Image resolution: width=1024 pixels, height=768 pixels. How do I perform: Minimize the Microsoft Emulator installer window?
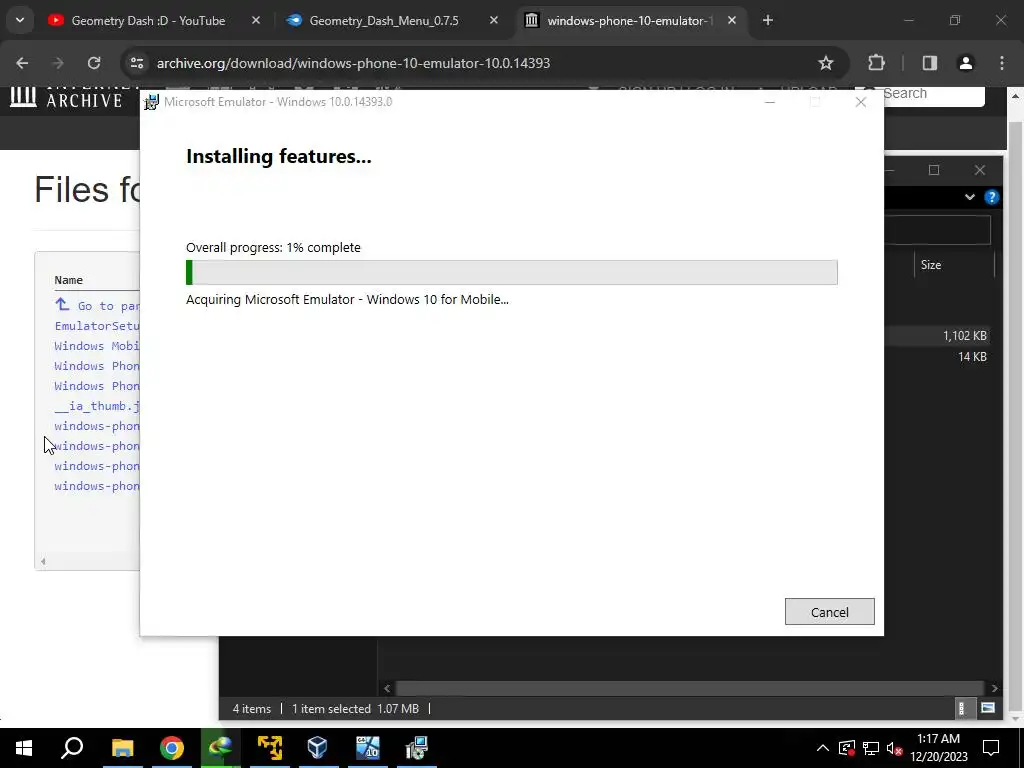pos(770,102)
